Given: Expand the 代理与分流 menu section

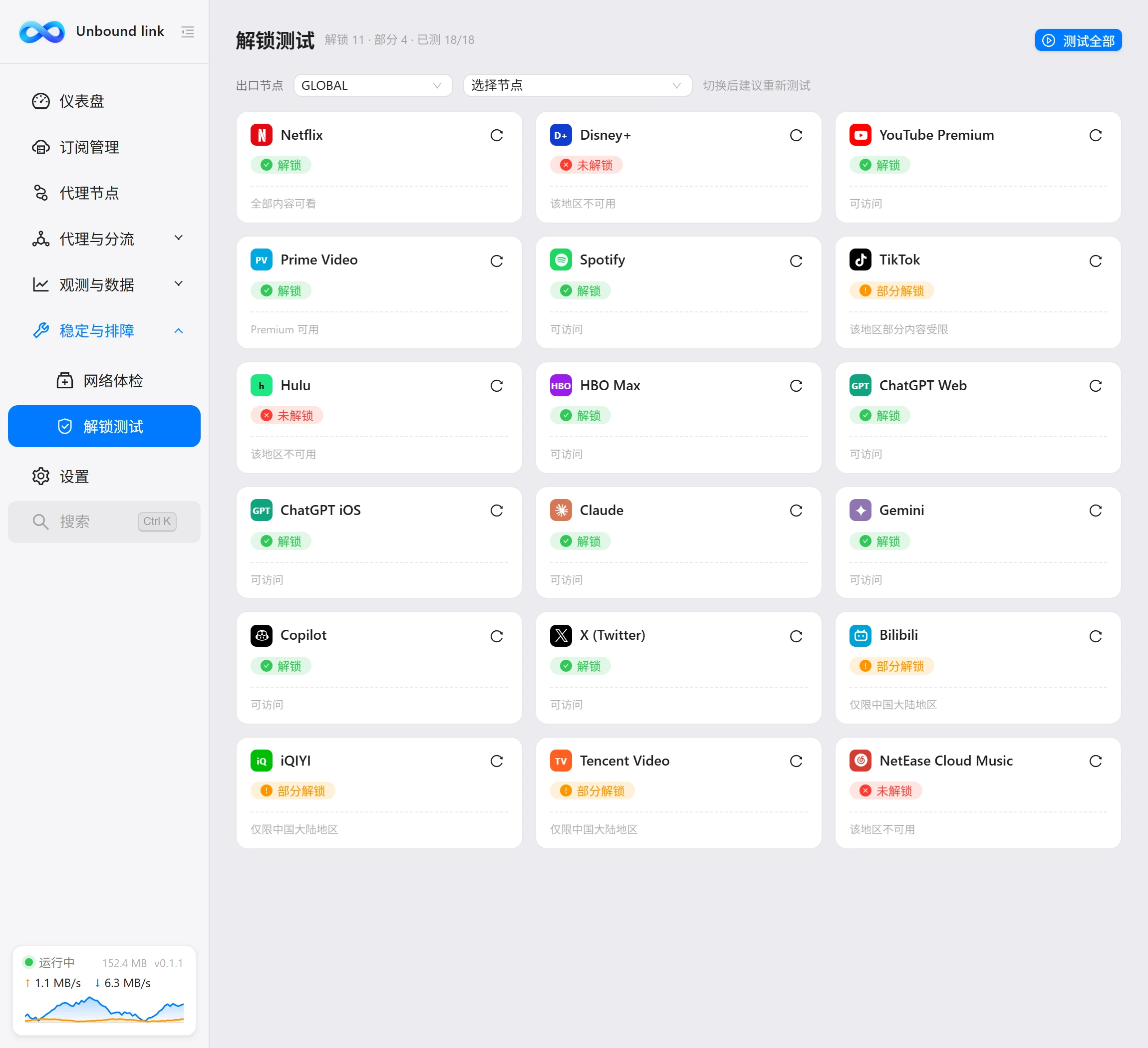Looking at the screenshot, I should [x=104, y=239].
